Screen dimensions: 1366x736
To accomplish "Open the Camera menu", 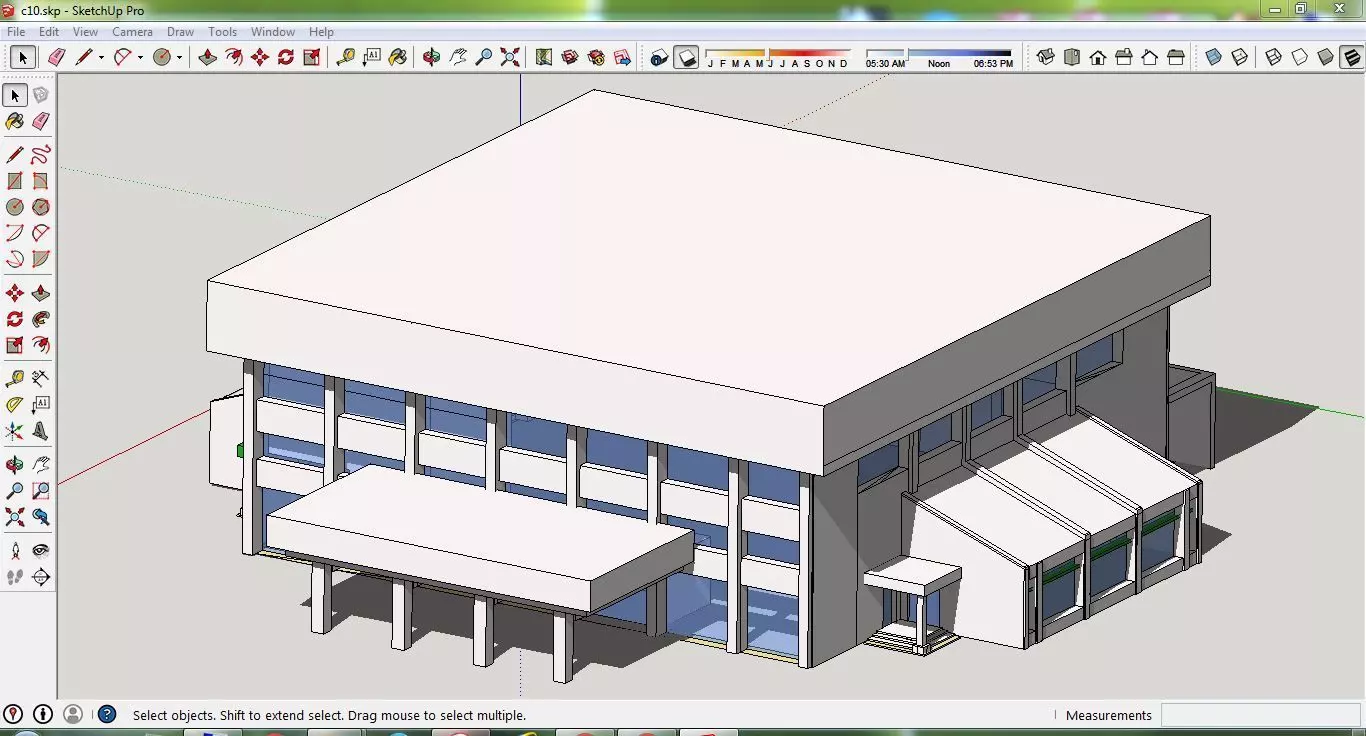I will click(132, 32).
